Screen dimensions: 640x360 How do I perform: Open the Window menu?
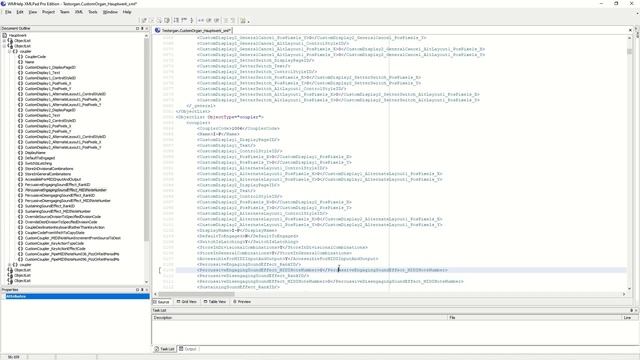tap(110, 12)
